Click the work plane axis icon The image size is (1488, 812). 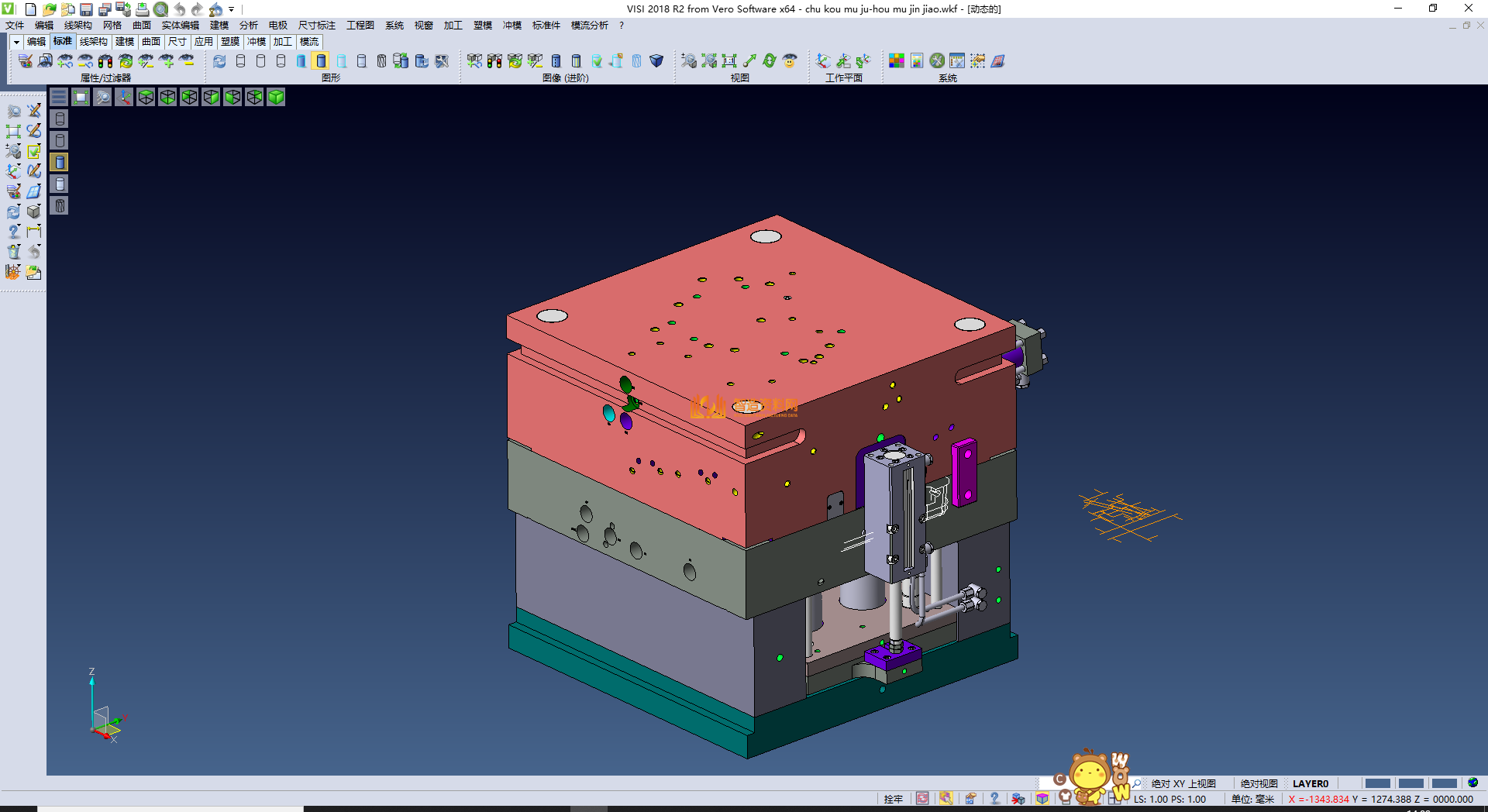[823, 60]
